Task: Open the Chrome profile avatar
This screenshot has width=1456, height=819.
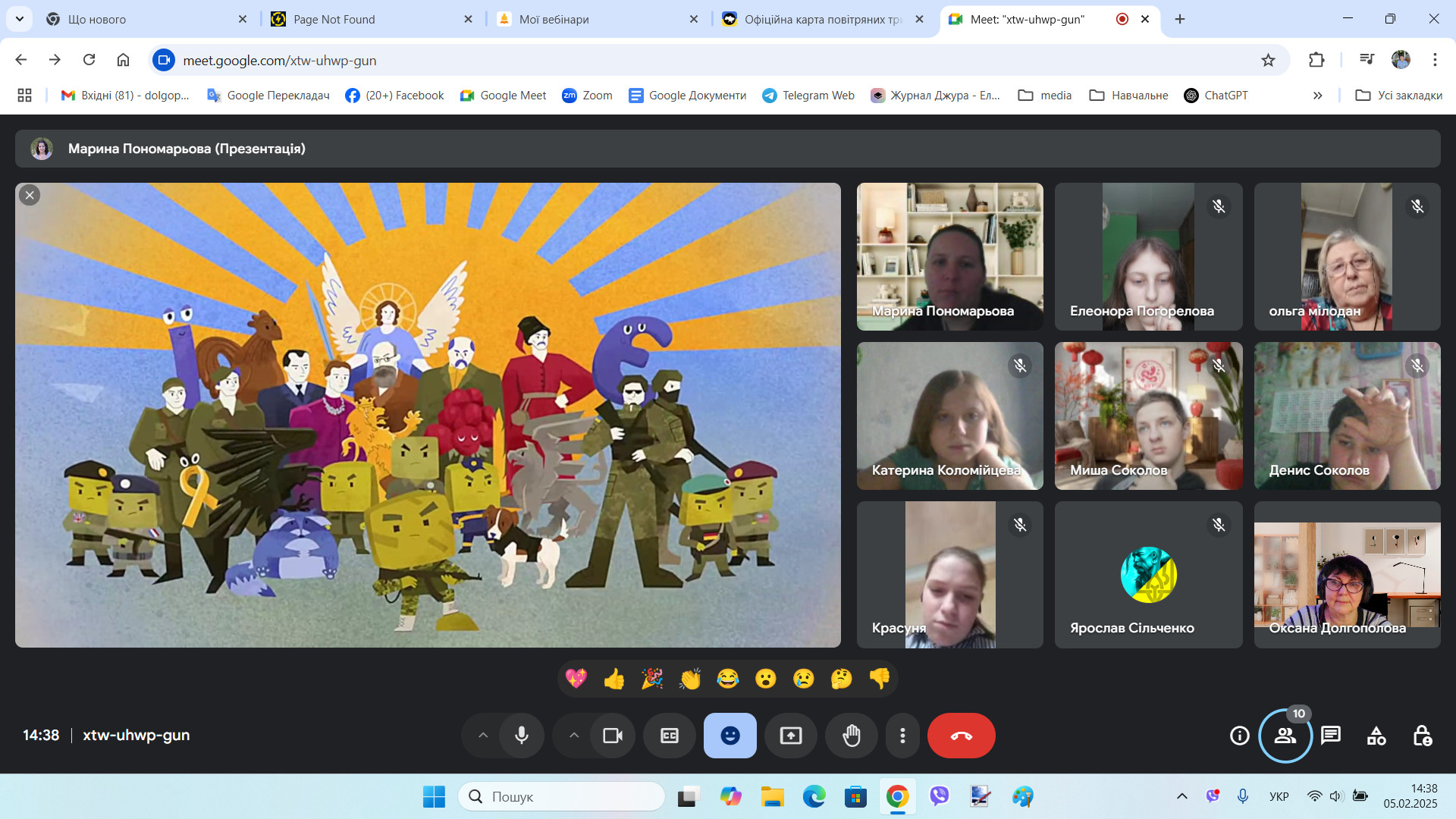Action: 1401,60
